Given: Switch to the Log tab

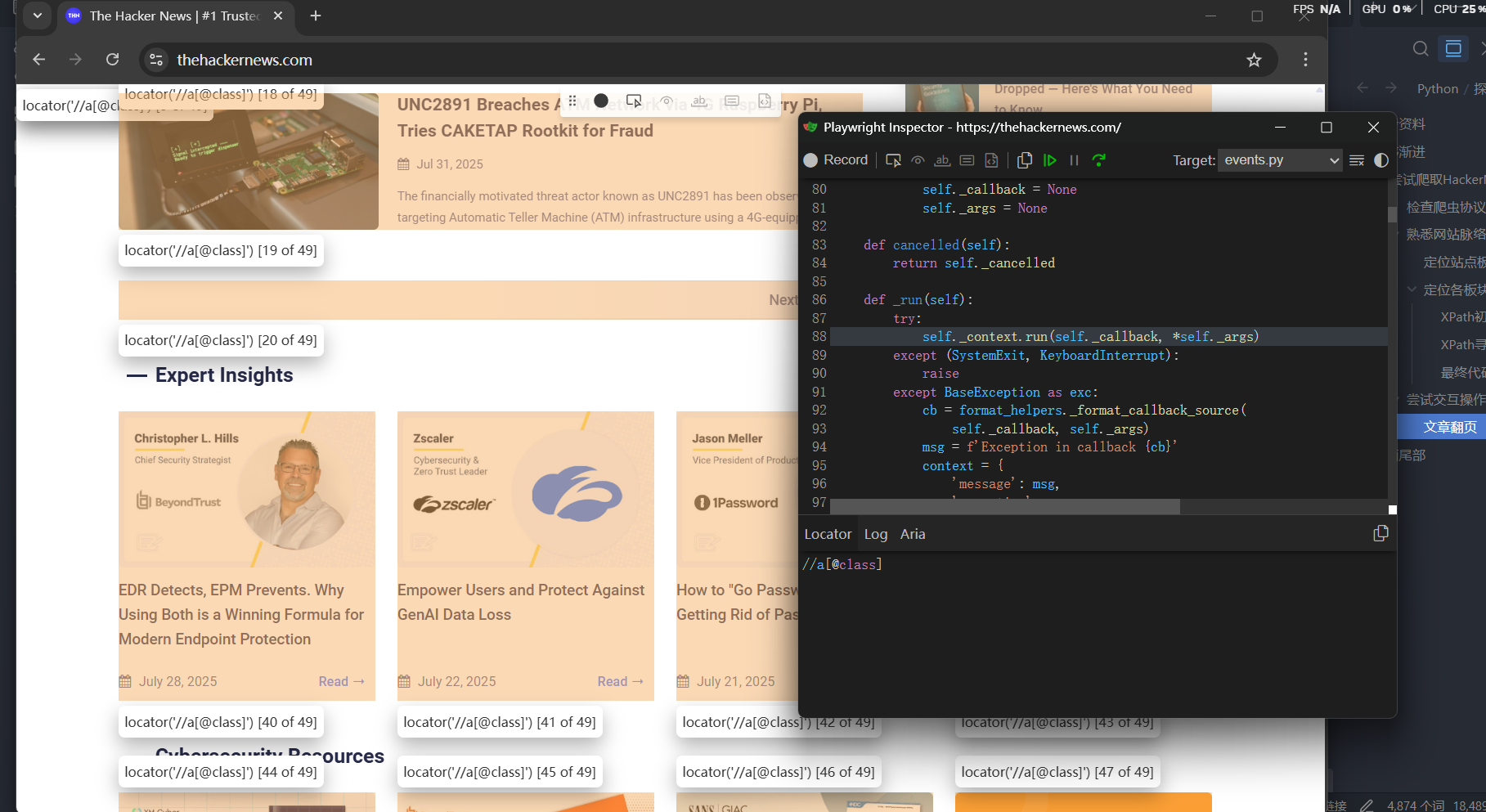Looking at the screenshot, I should [875, 534].
